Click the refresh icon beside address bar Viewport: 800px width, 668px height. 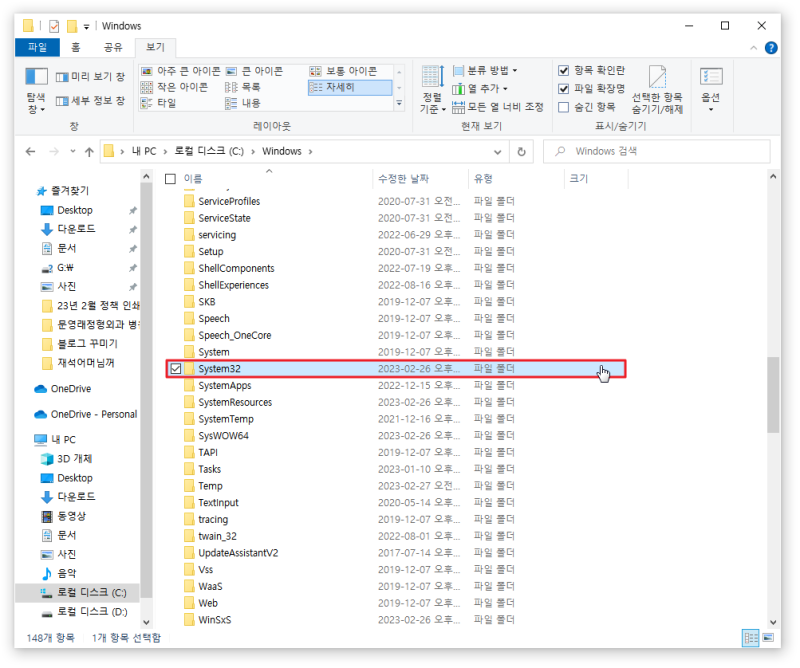point(521,152)
